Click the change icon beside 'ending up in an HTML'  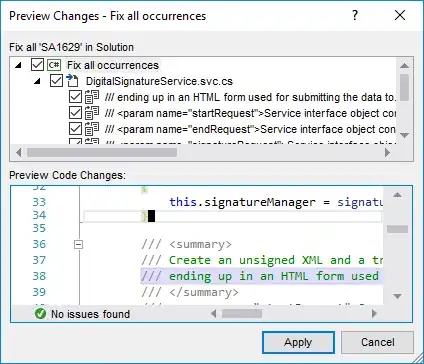(x=92, y=97)
